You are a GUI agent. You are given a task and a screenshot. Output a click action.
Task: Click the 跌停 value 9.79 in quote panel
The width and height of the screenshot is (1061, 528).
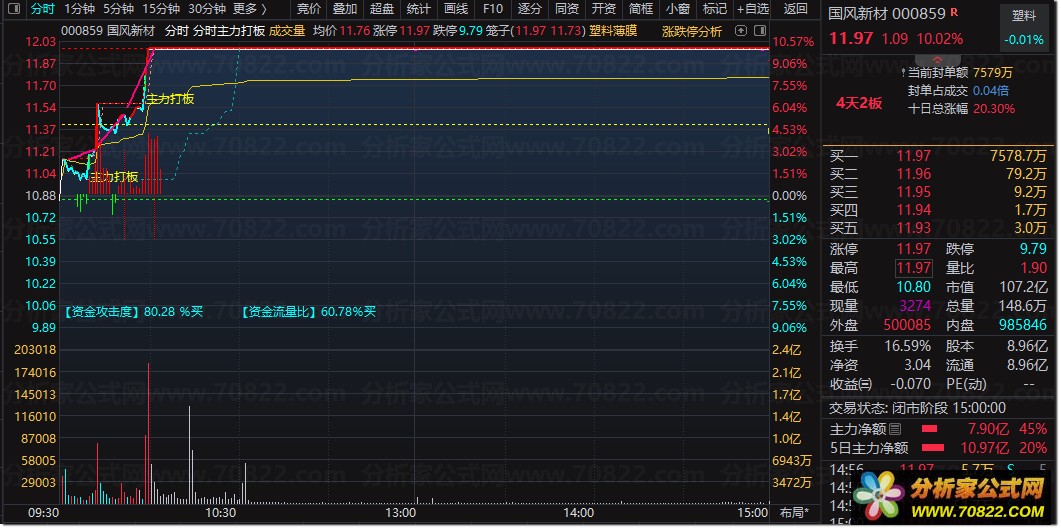(1033, 249)
